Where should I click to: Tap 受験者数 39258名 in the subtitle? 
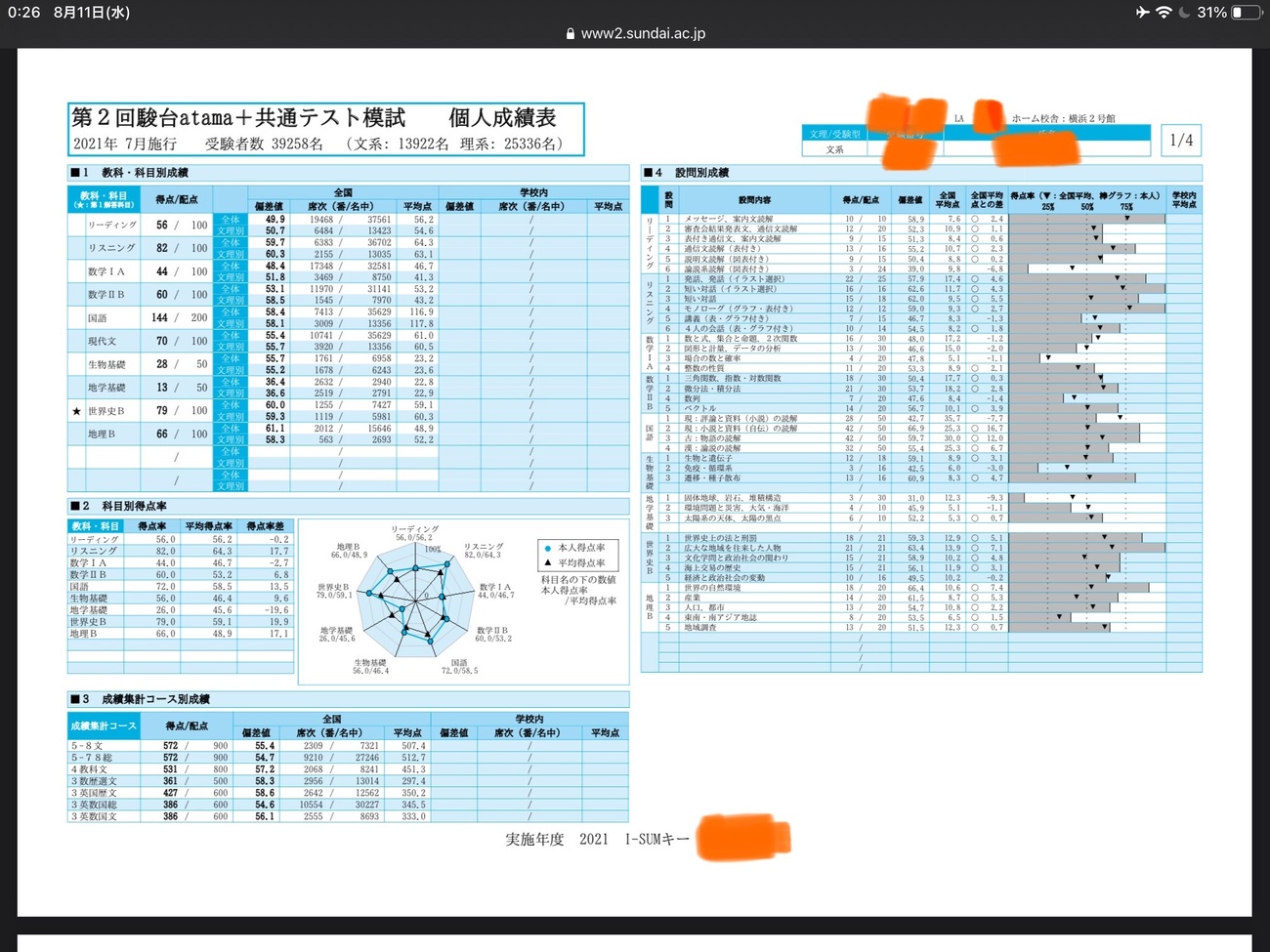coord(264,145)
